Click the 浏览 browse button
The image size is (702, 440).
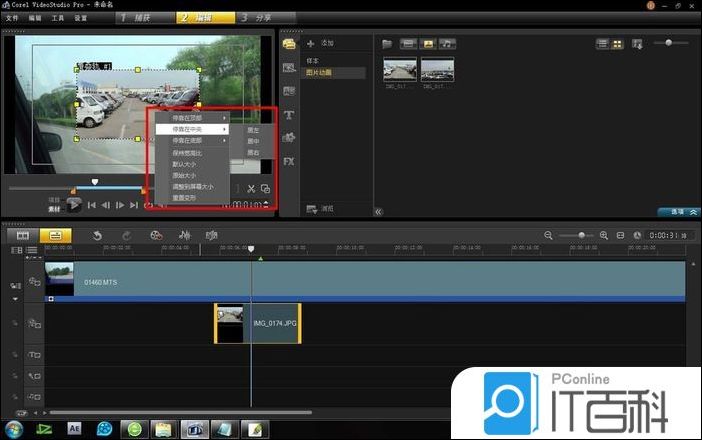pos(321,208)
